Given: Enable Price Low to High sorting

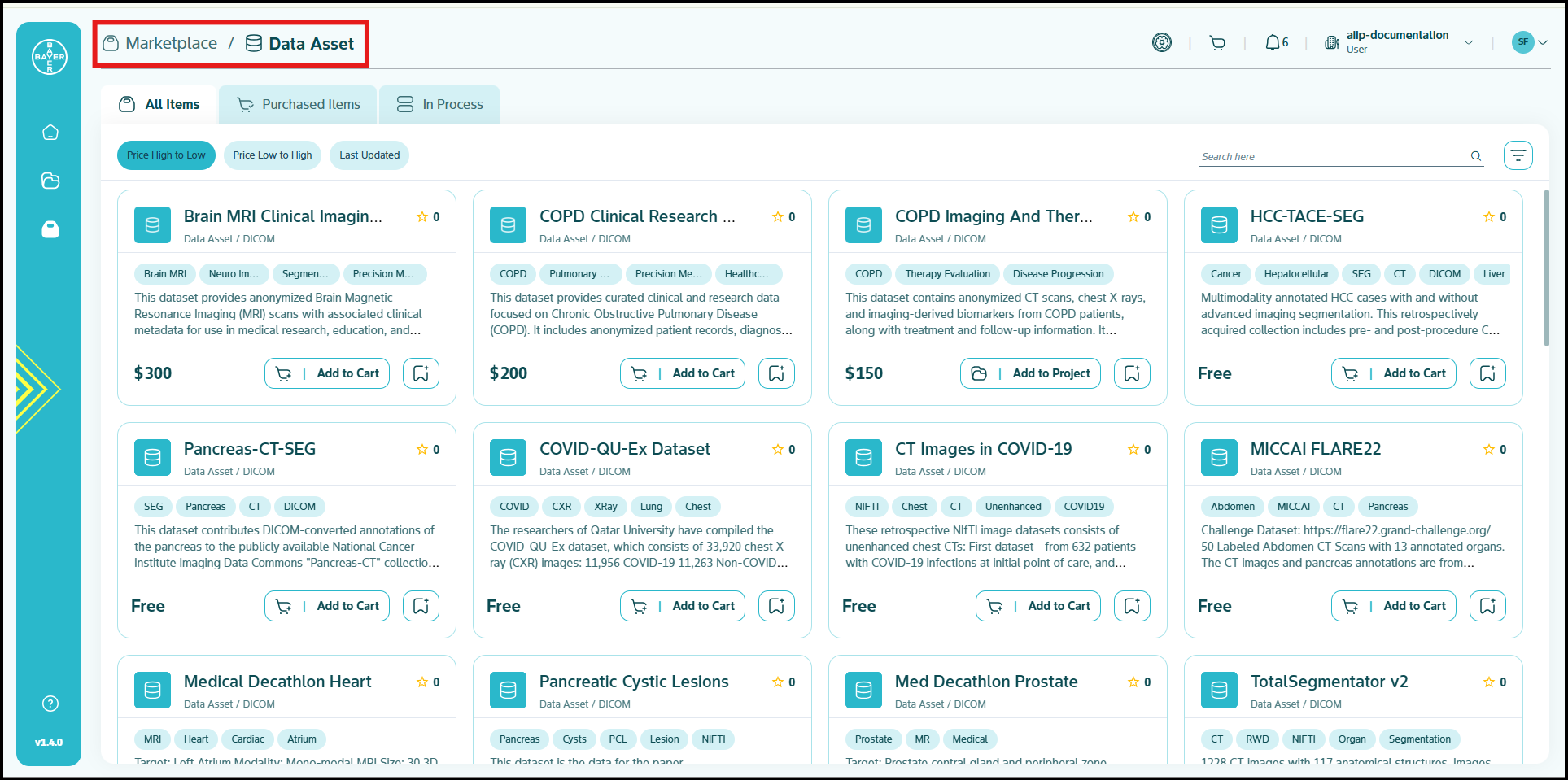Looking at the screenshot, I should (272, 155).
